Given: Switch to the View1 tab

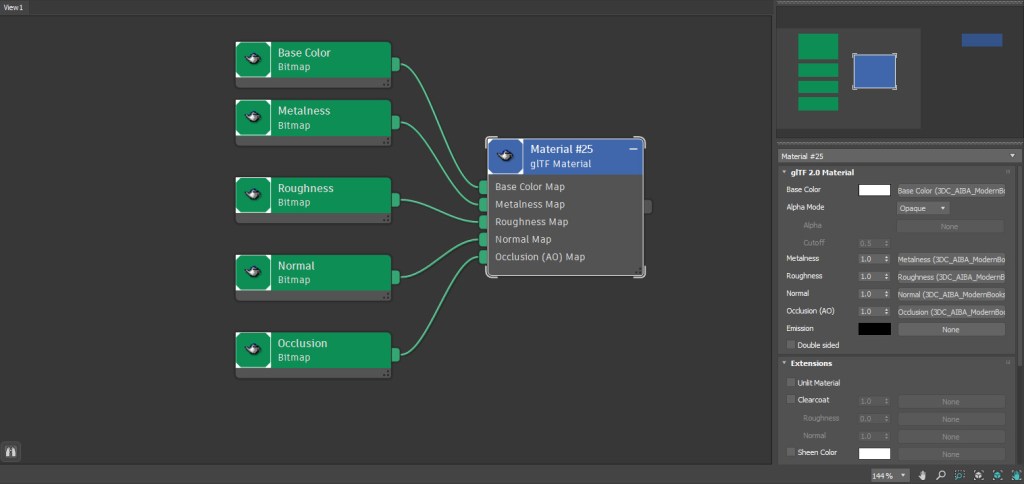Looking at the screenshot, I should (14, 7).
